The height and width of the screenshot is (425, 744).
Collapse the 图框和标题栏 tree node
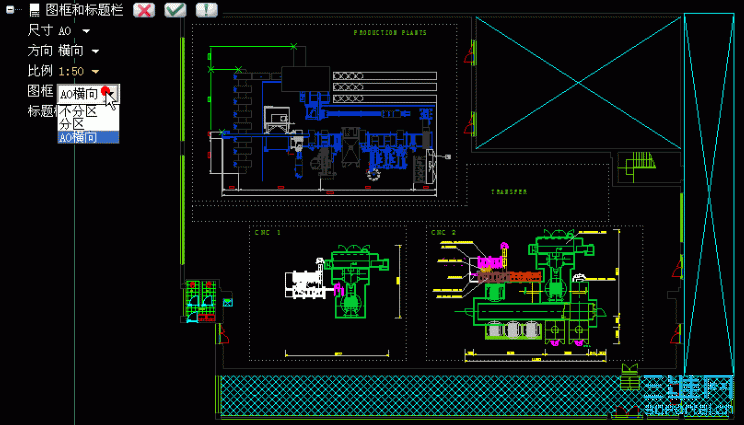coord(10,9)
